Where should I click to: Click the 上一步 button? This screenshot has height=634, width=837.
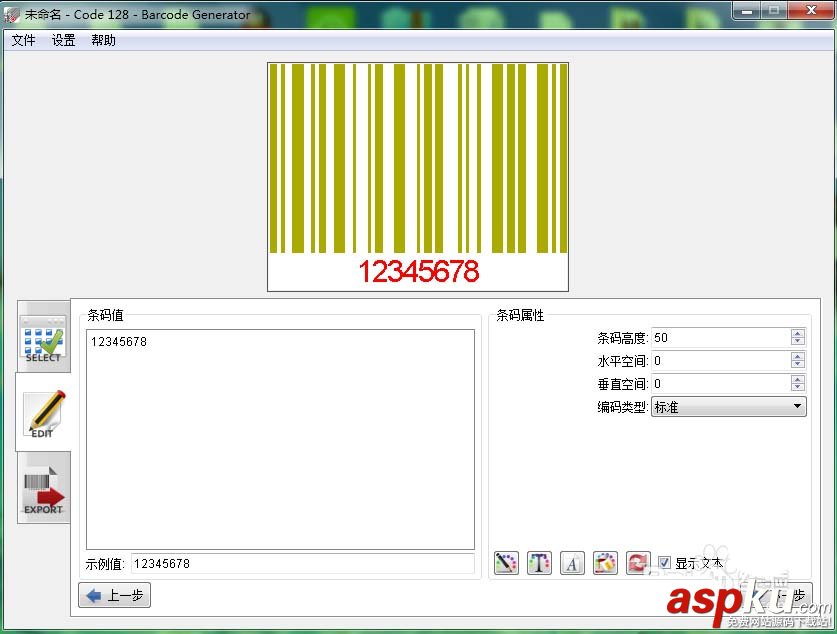114,595
